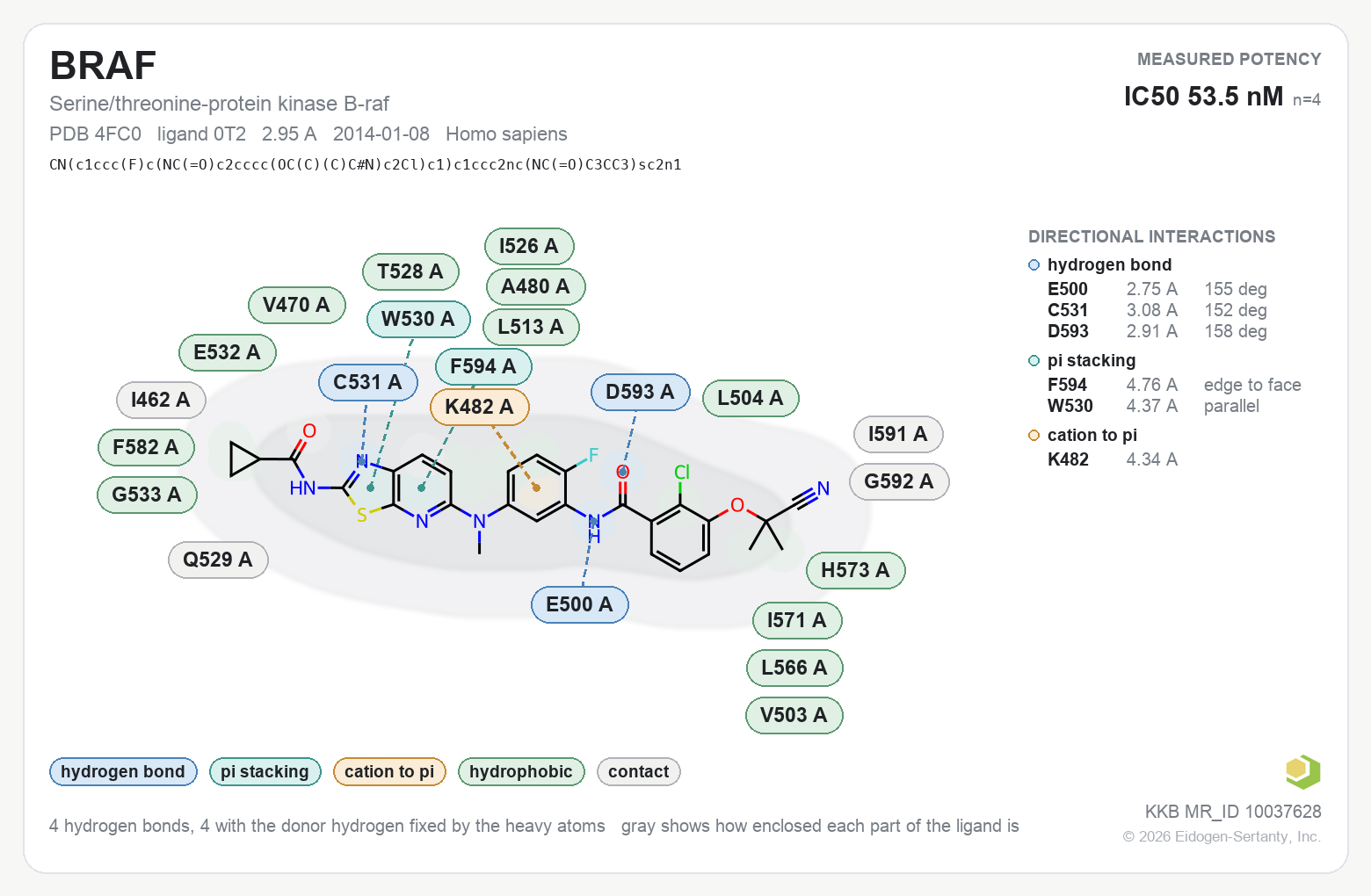Click the F594 edge to face row

coord(1174,385)
